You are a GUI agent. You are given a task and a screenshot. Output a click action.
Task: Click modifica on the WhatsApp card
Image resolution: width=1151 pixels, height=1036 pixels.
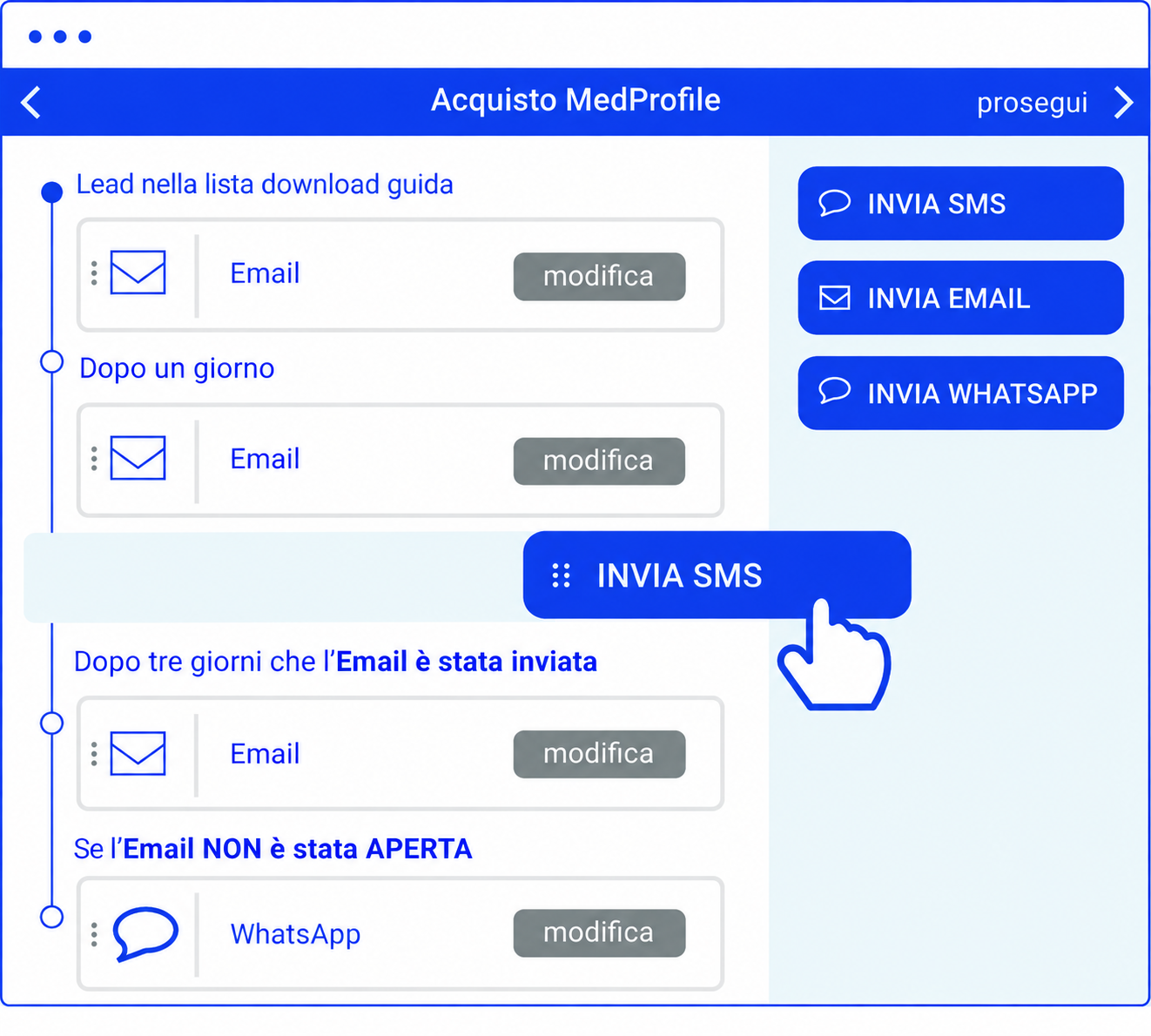(x=599, y=933)
